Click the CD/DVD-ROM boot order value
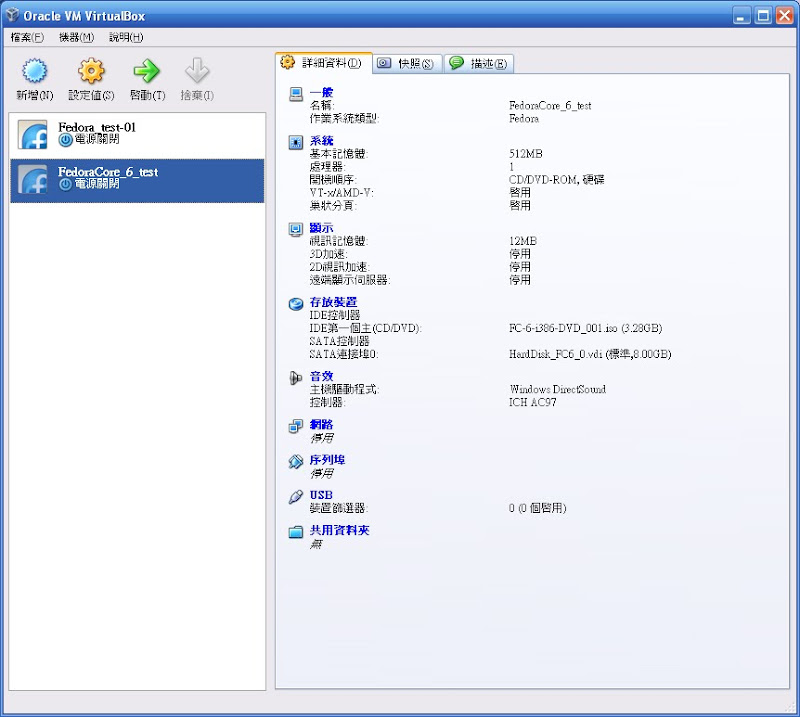The height and width of the screenshot is (717, 800). [x=556, y=180]
